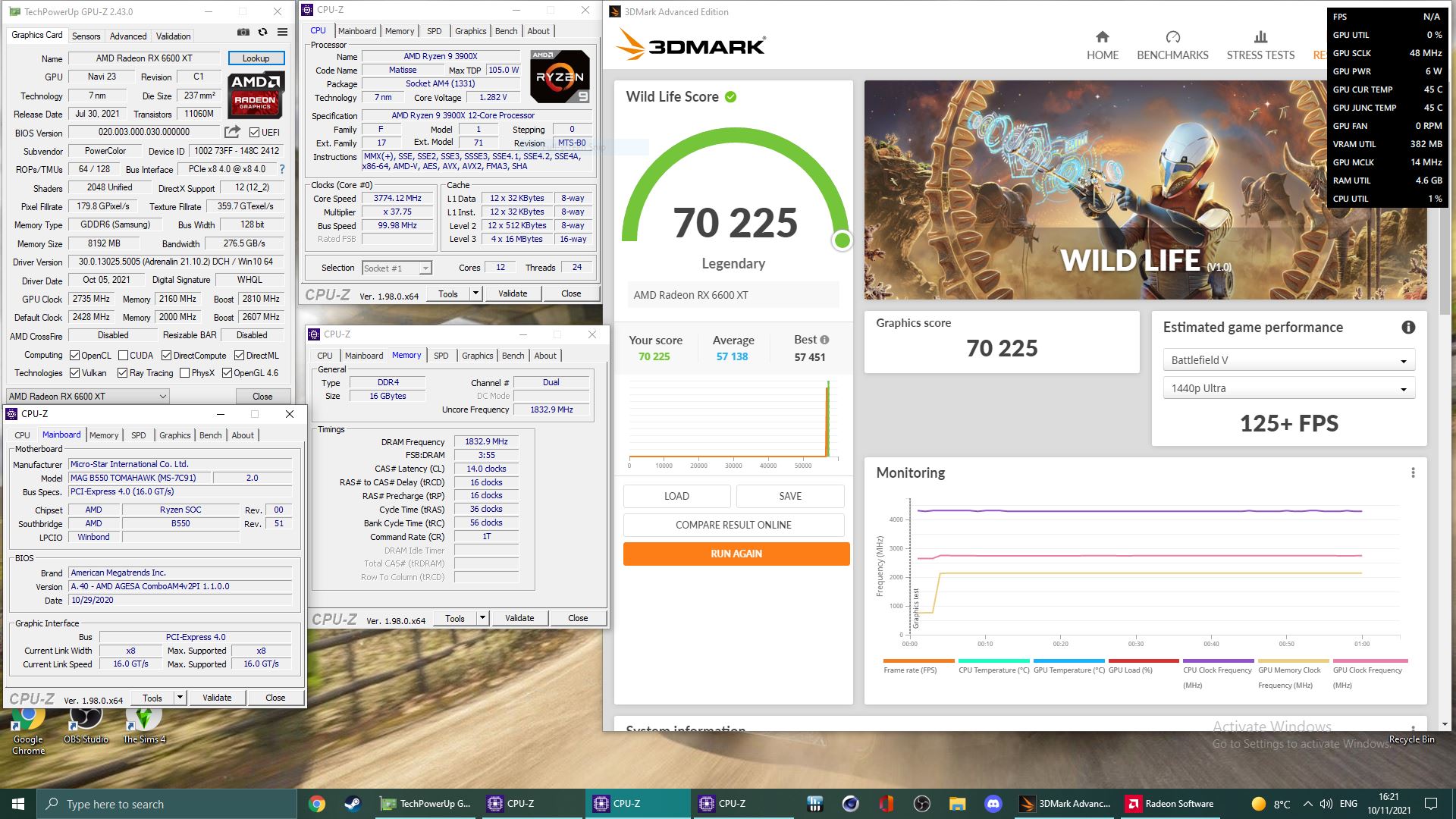Click the Steam icon in the taskbar

[x=353, y=804]
